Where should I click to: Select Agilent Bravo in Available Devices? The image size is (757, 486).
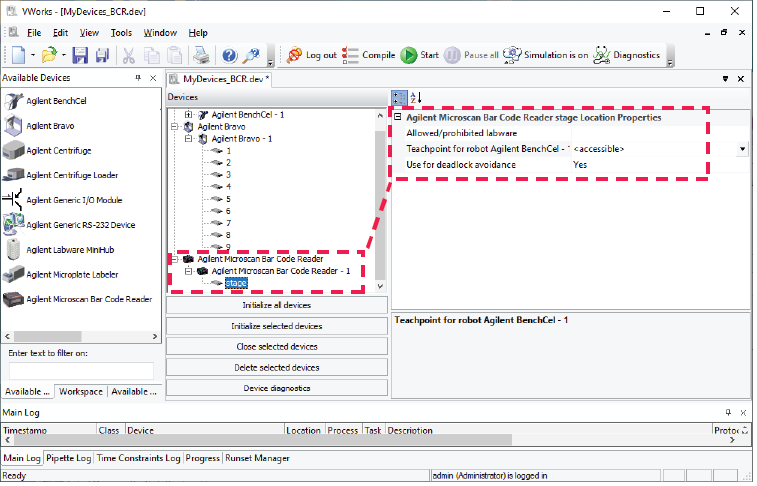pyautogui.click(x=40, y=126)
